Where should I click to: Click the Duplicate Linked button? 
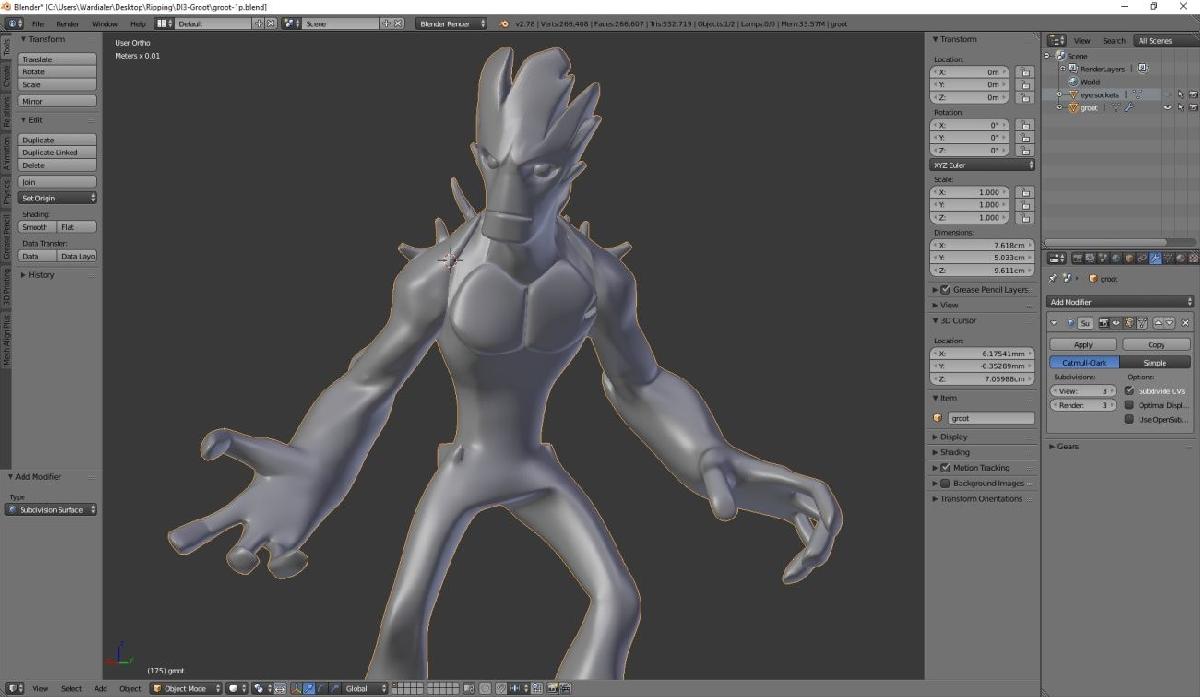tap(57, 152)
